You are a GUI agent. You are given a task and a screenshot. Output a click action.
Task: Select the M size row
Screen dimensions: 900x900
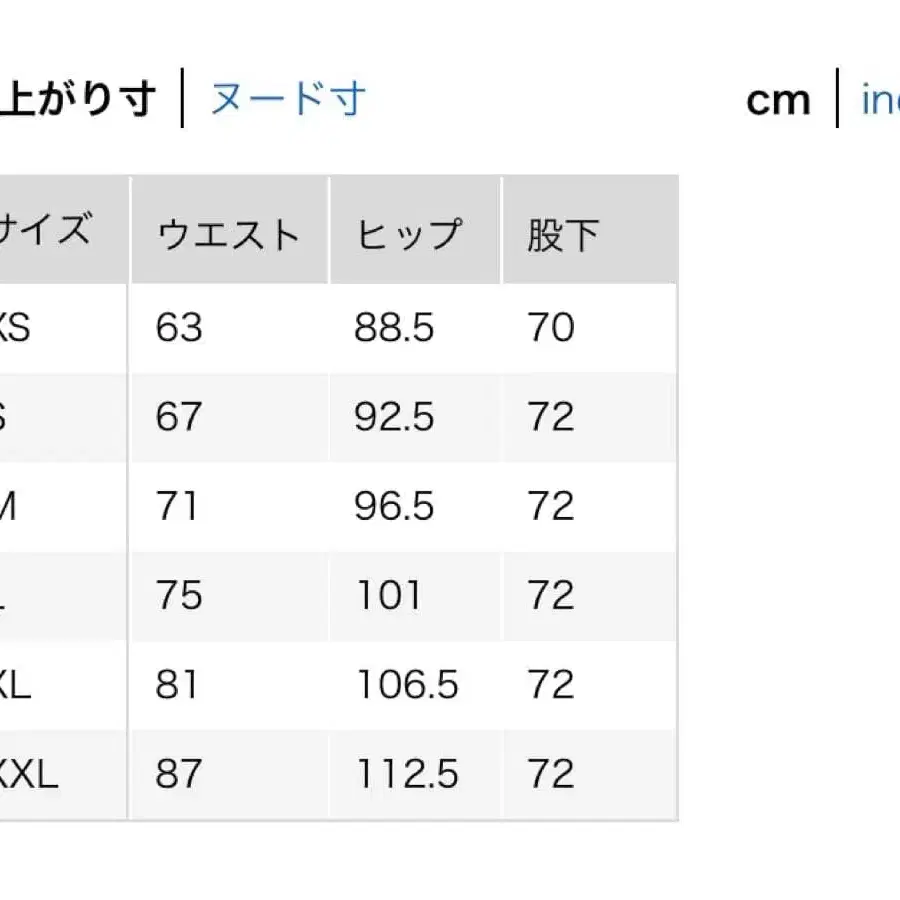point(12,506)
